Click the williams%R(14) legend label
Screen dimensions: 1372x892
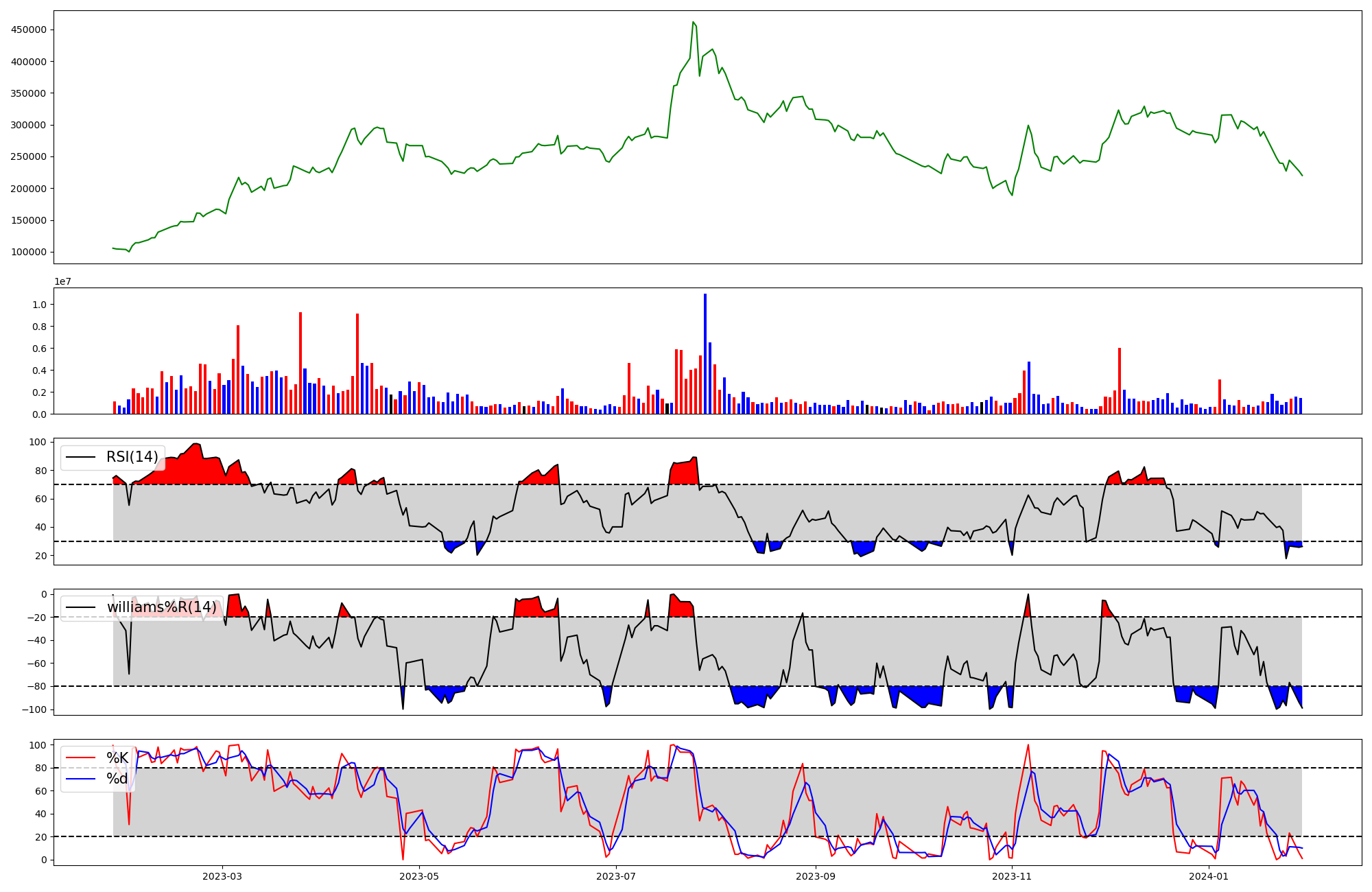161,607
